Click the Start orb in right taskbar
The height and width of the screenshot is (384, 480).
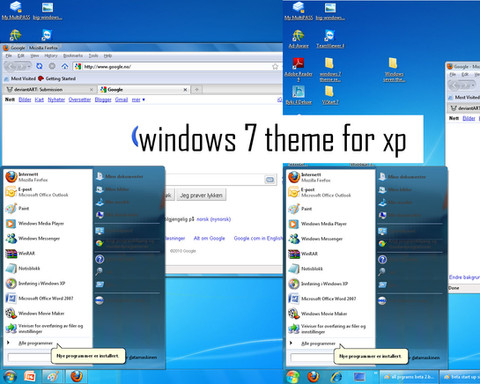[292, 377]
